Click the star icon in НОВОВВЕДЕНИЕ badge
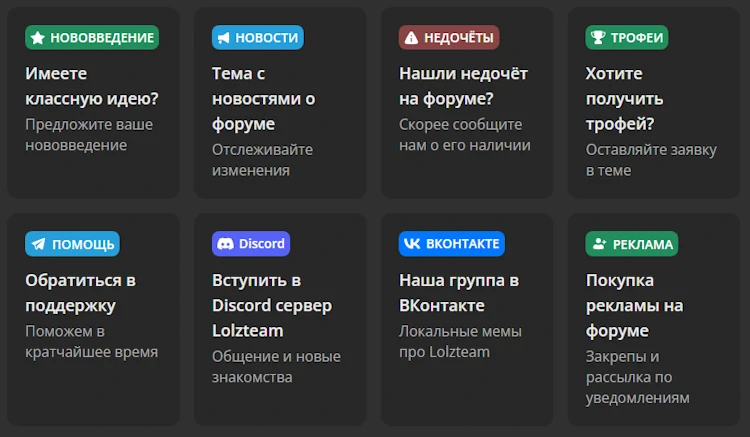 tap(38, 38)
